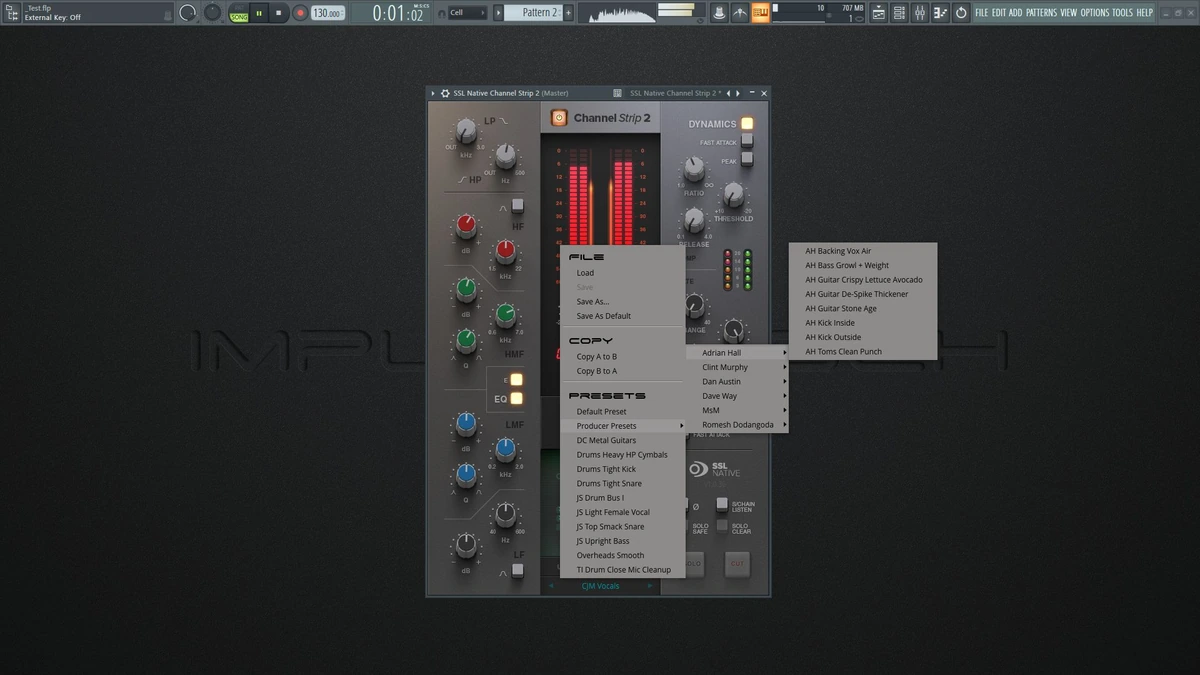
Task: Click the hat-shaped plugin icon in toolbar
Action: click(x=719, y=13)
